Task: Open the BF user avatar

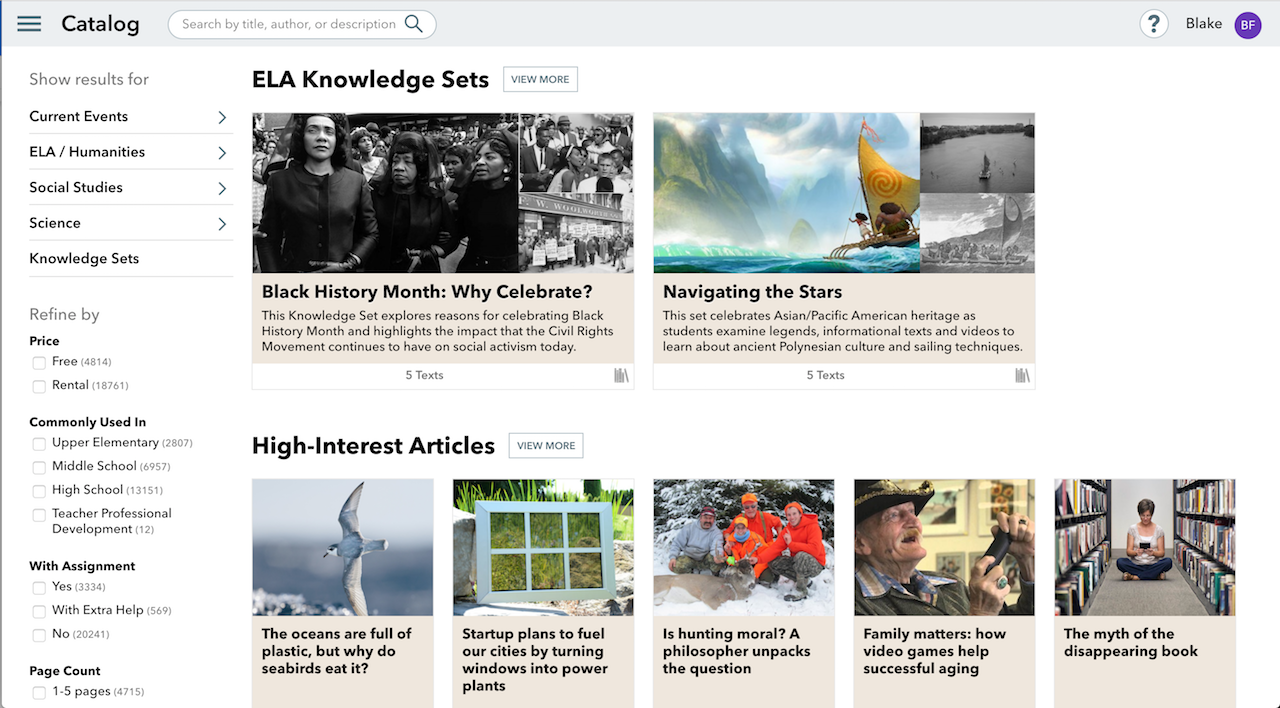Action: (1248, 25)
